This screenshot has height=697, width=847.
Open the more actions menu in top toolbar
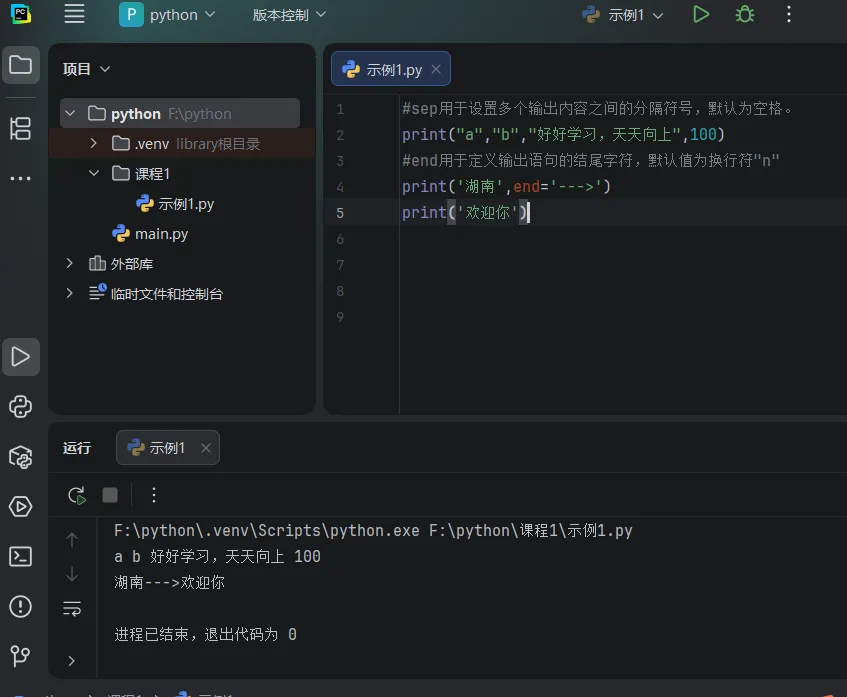[789, 14]
